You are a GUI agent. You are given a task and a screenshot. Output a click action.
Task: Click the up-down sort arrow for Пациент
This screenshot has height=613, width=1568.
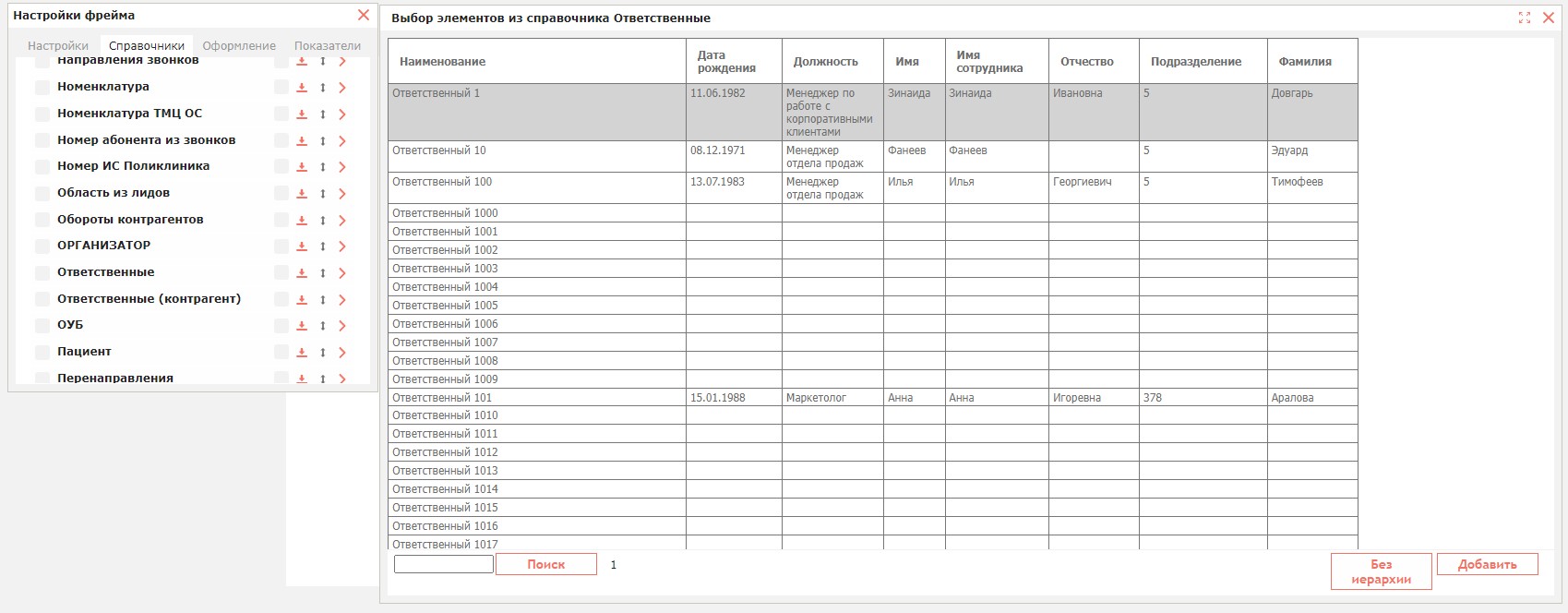[x=323, y=353]
